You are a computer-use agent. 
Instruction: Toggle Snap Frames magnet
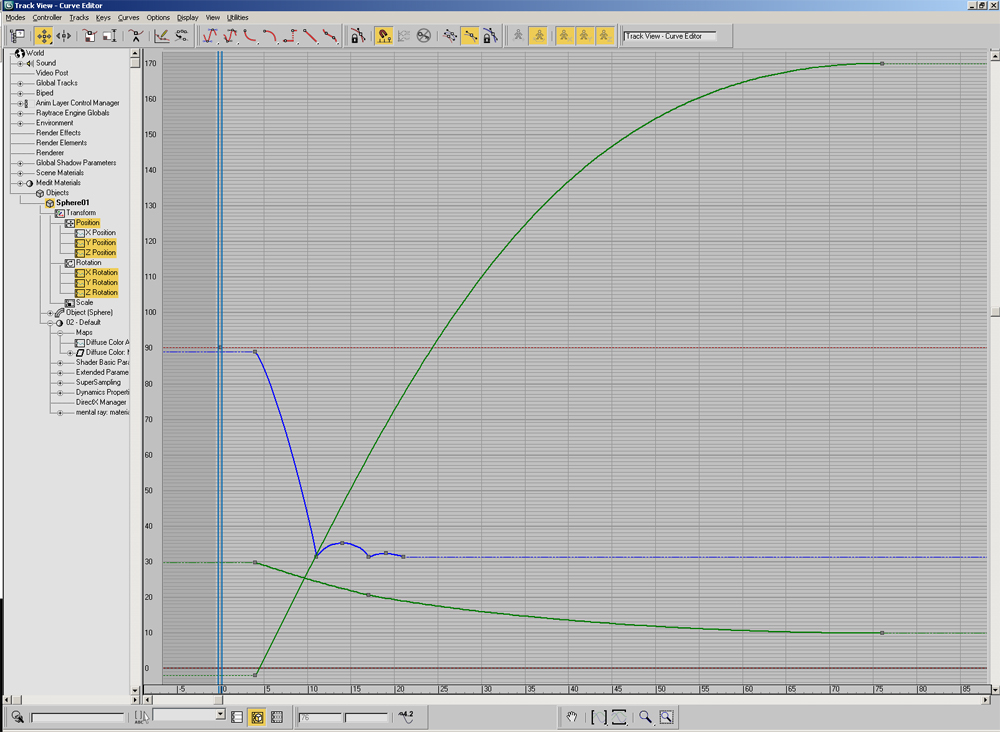(x=384, y=36)
